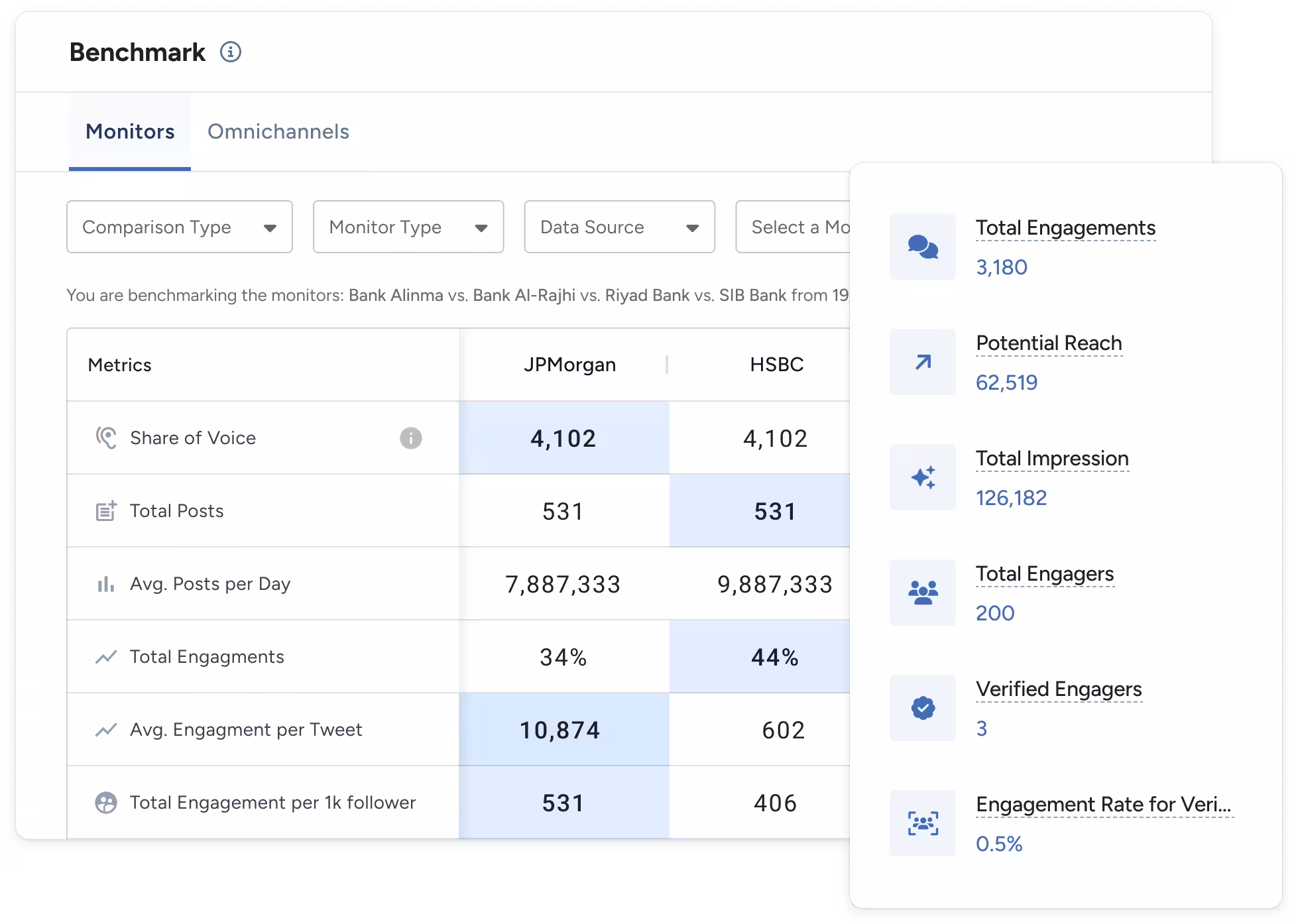Click the JPMorgan column header
The image size is (1298, 924).
[x=569, y=365]
